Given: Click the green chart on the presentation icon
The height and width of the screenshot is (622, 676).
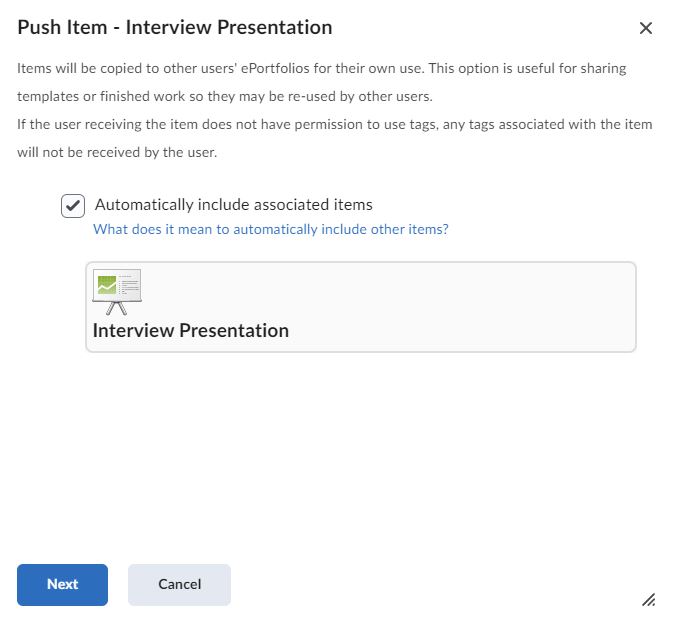Looking at the screenshot, I should (106, 285).
